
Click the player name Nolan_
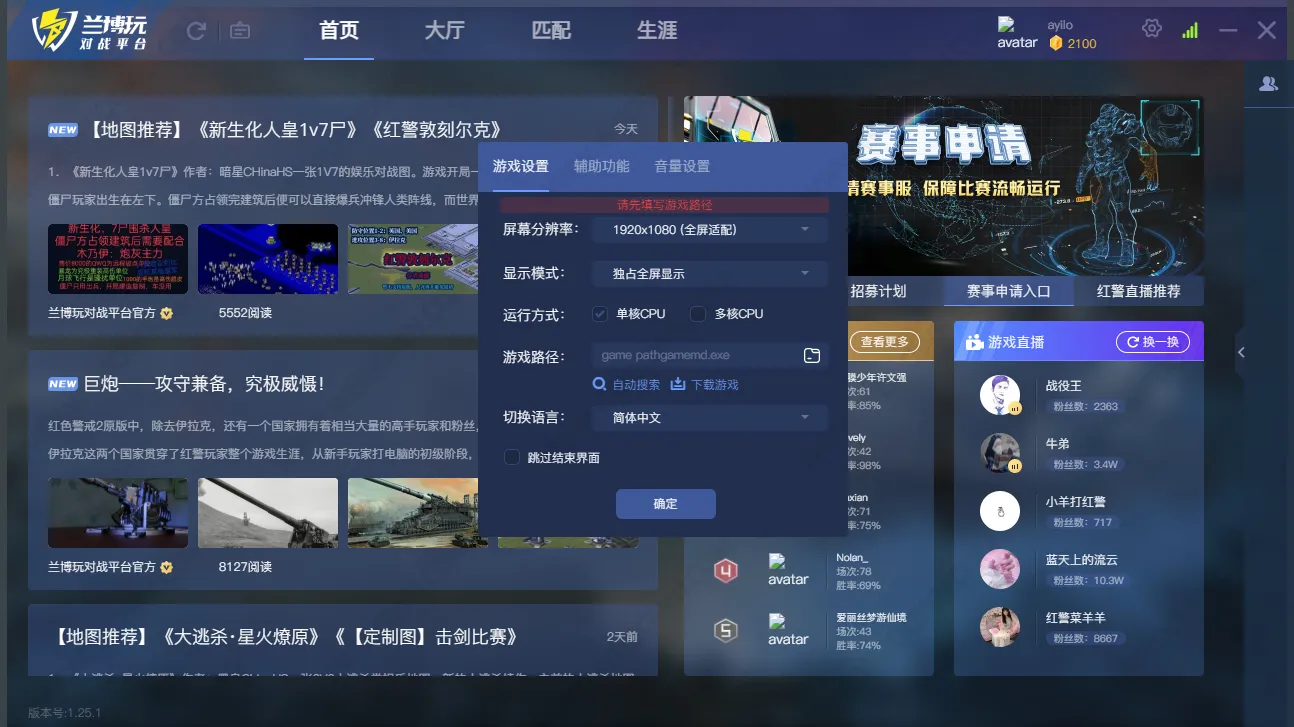click(853, 557)
